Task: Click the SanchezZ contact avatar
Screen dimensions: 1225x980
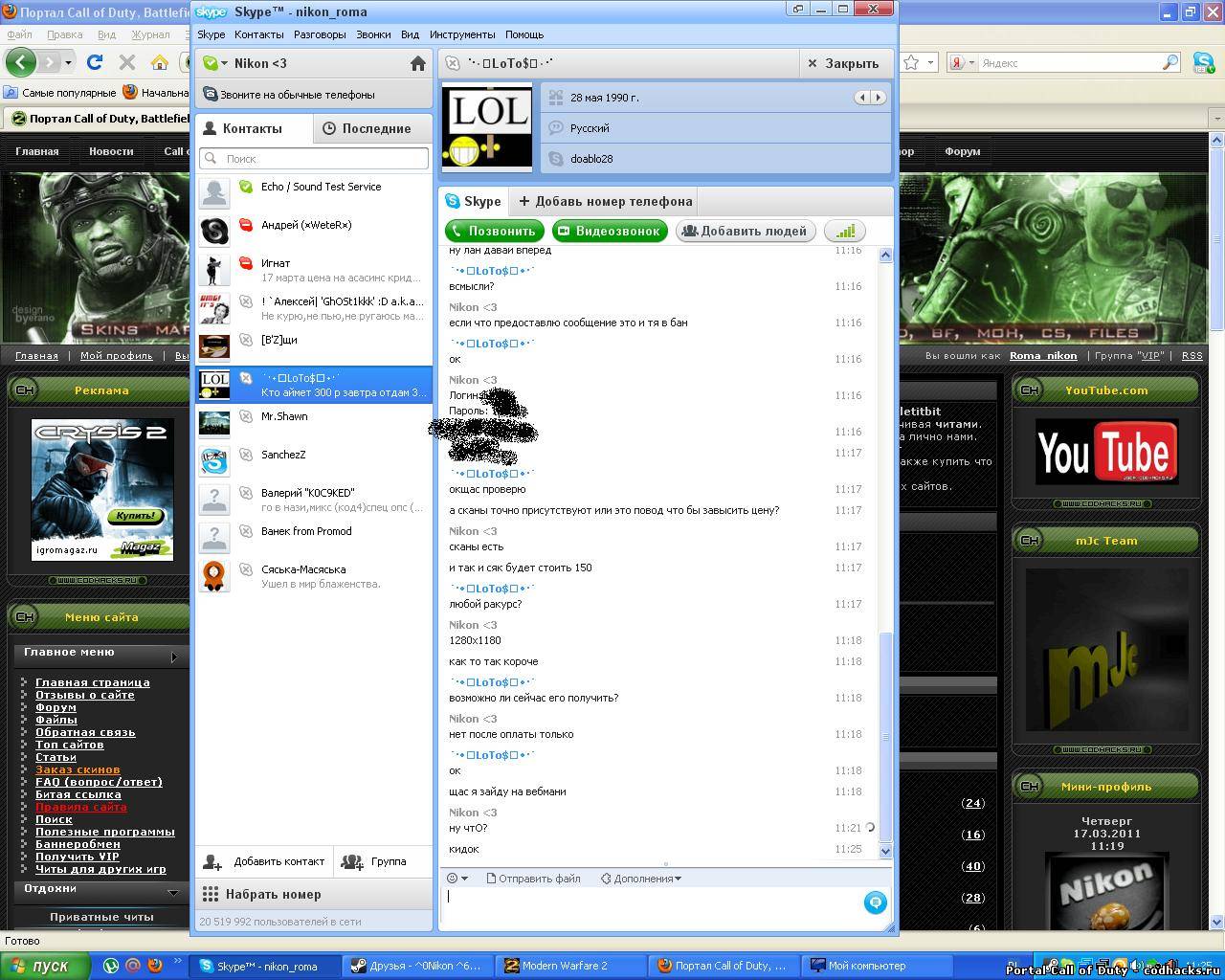Action: 214,460
